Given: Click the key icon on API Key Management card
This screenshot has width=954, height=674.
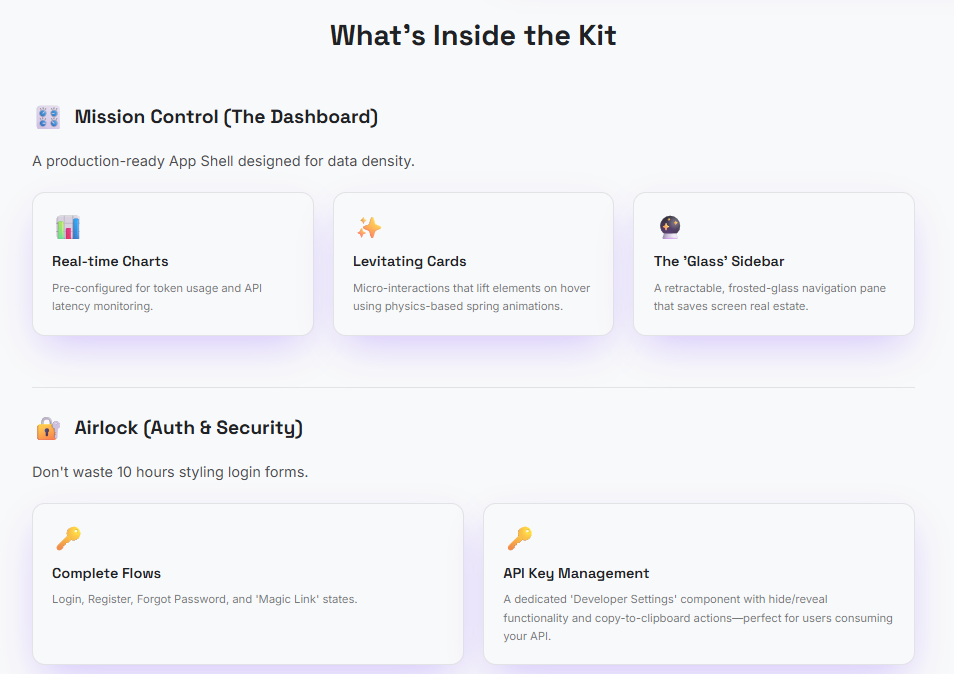Looking at the screenshot, I should 518,538.
